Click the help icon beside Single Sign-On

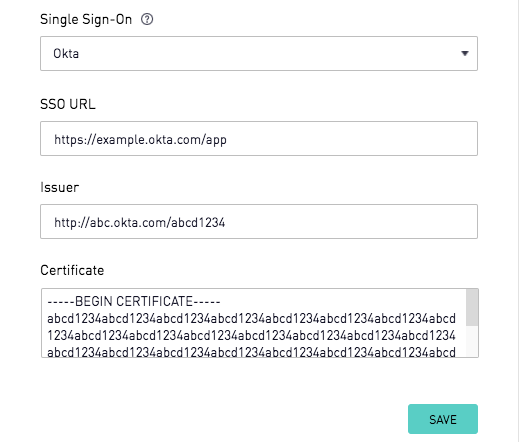tap(147, 19)
